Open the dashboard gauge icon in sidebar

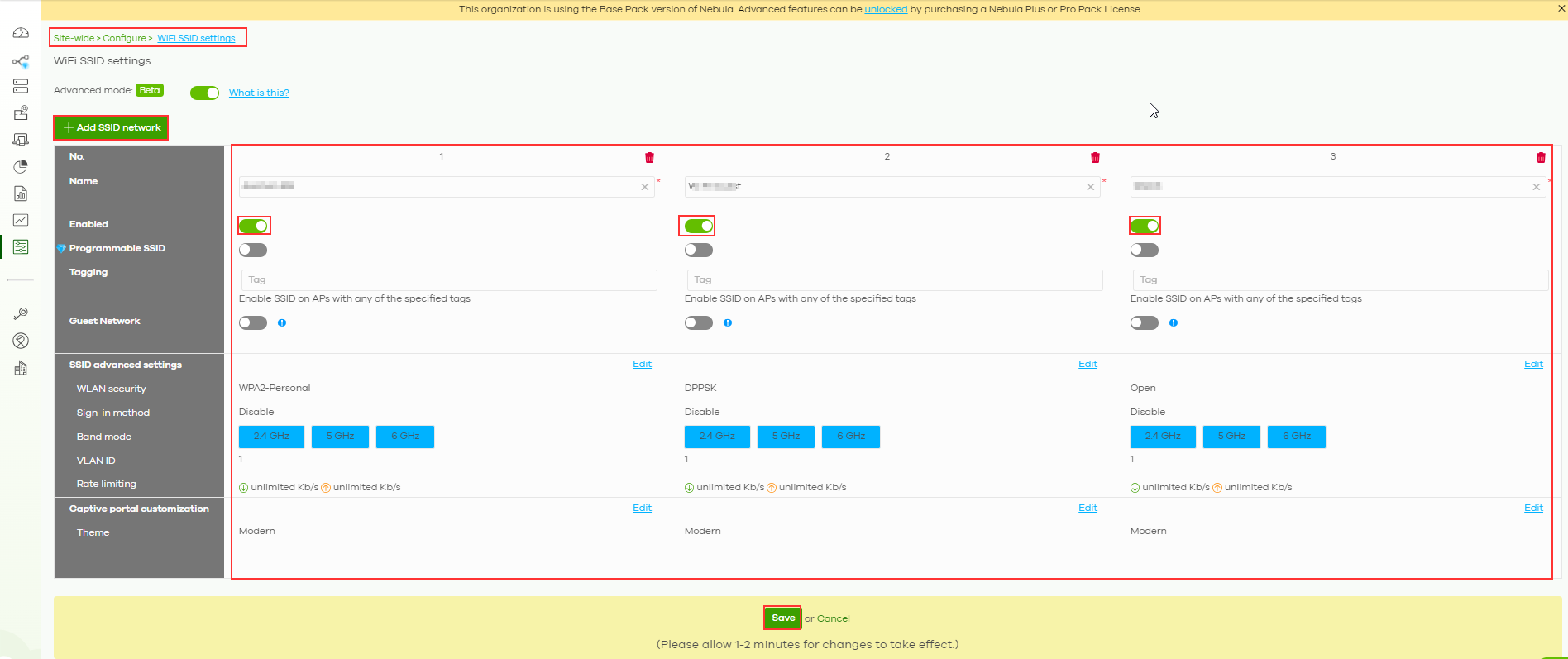click(x=21, y=33)
